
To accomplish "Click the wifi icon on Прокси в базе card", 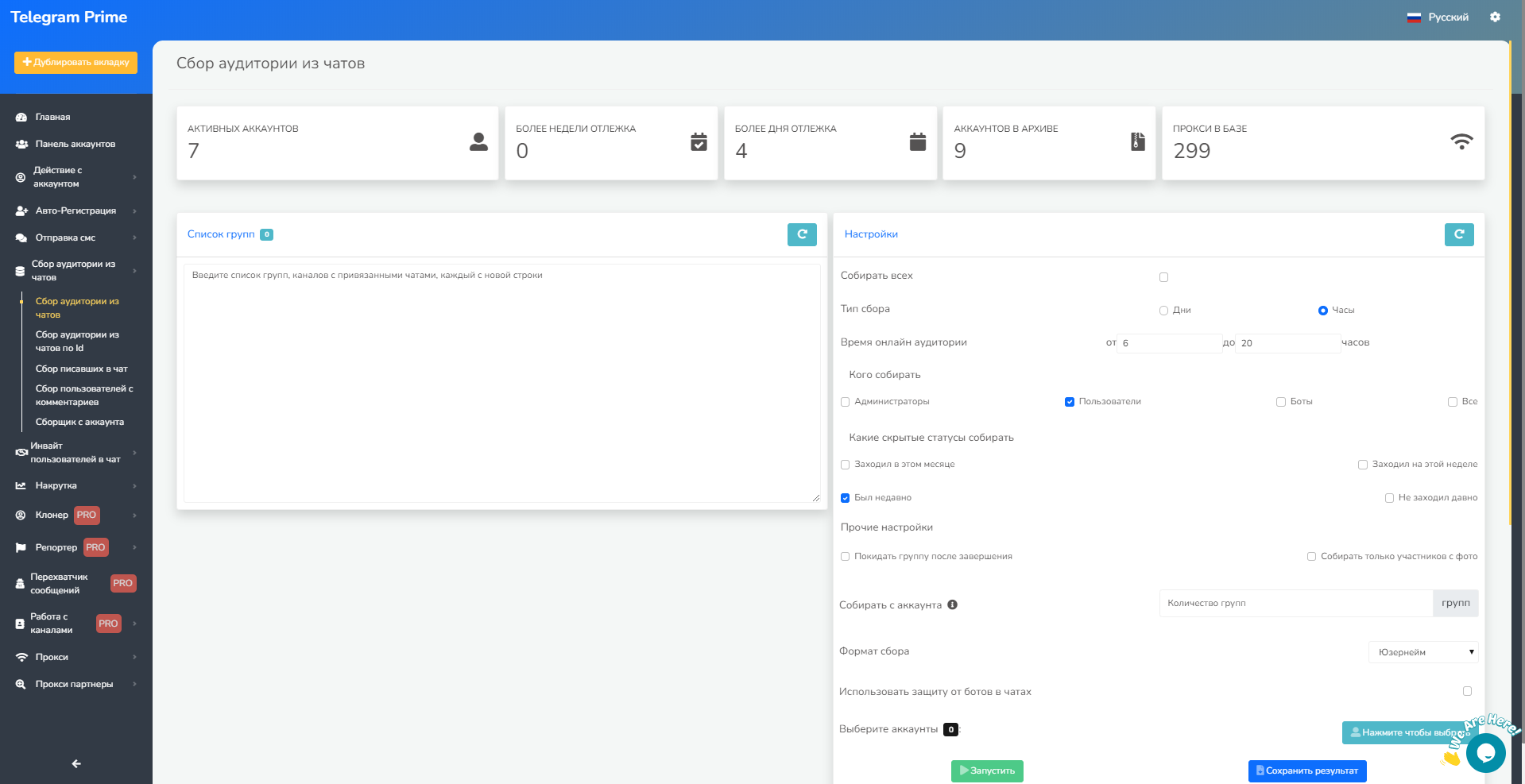I will pyautogui.click(x=1461, y=142).
